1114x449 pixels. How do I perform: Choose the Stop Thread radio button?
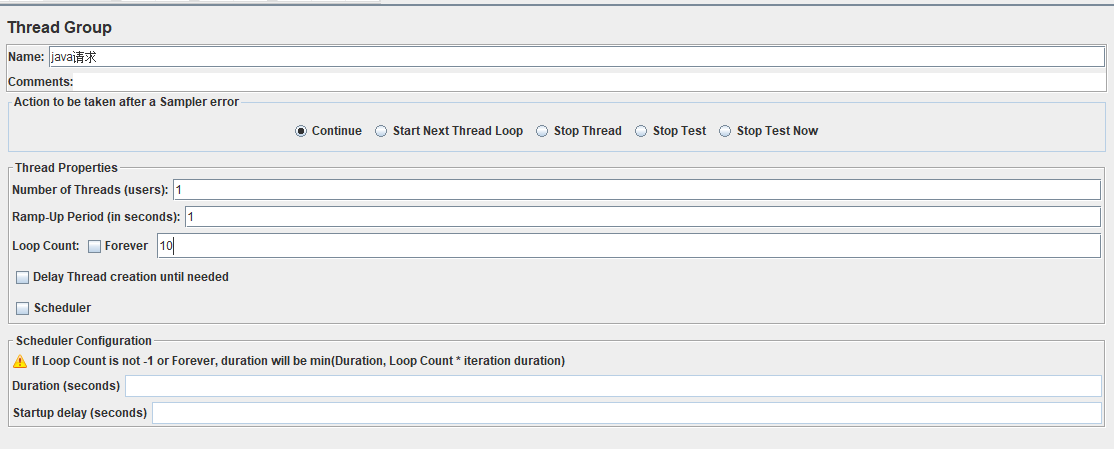(x=542, y=131)
